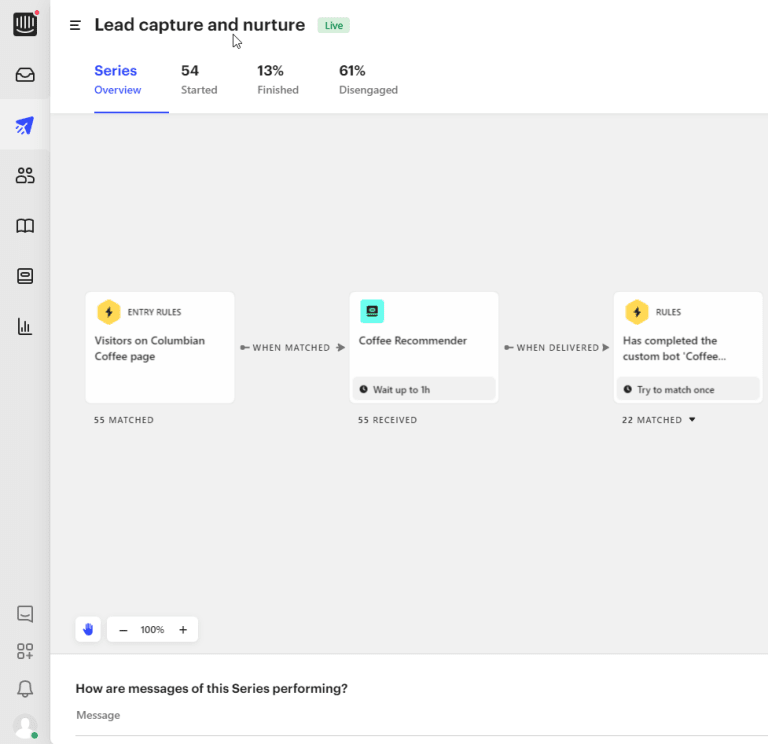Open the Messenger chat icon in sidebar
This screenshot has width=768, height=744.
point(25,614)
